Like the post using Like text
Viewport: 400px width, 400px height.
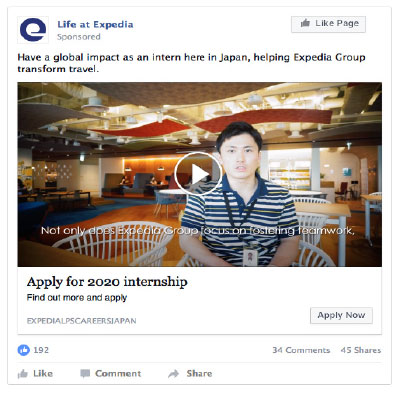pos(43,373)
